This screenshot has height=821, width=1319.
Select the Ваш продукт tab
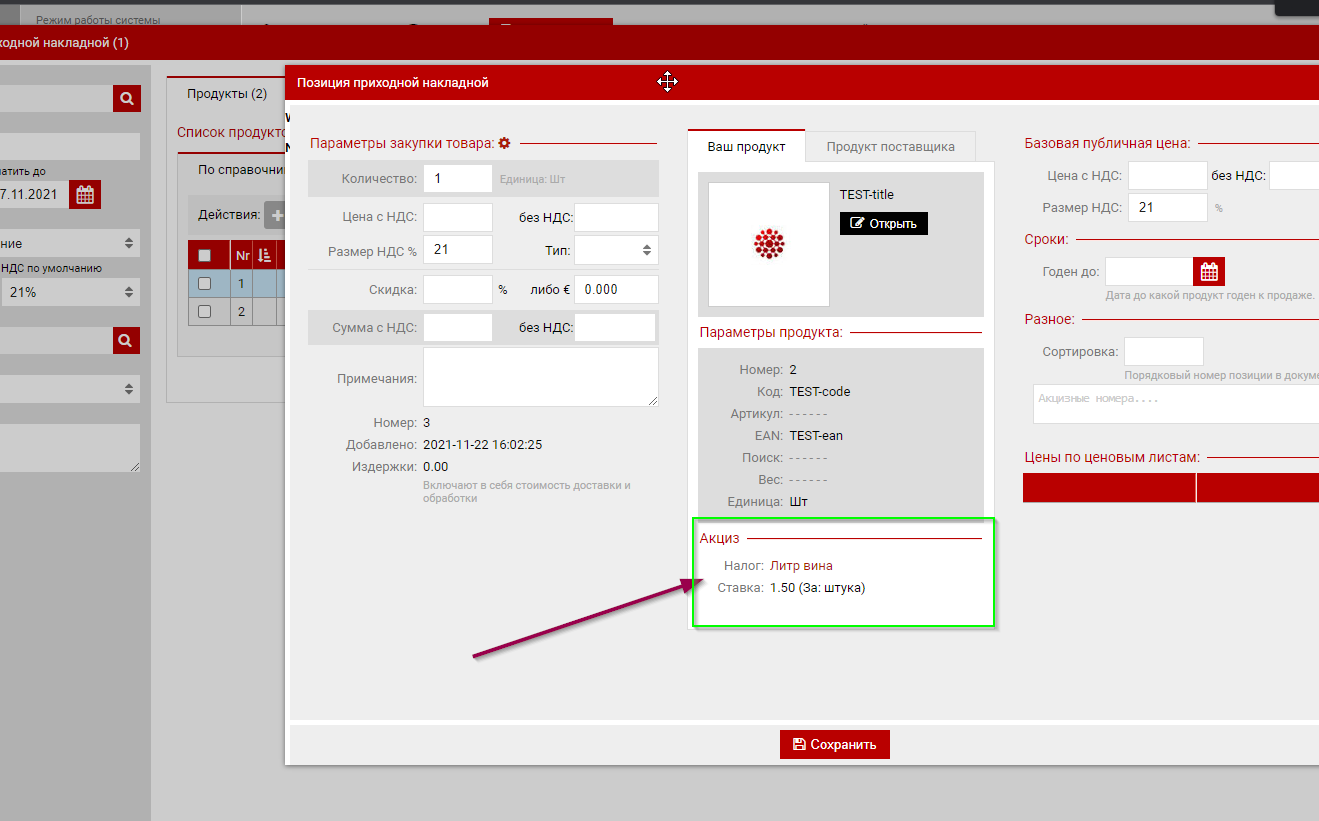746,147
